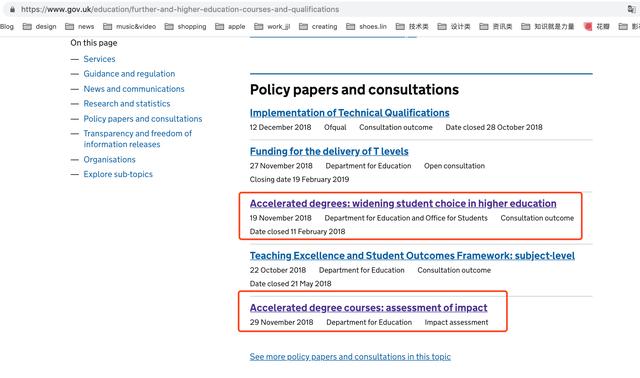Screen dimensions: 640x378
Task: Click 'Date closed 21 May 2018' text
Action: pyautogui.click(x=291, y=284)
